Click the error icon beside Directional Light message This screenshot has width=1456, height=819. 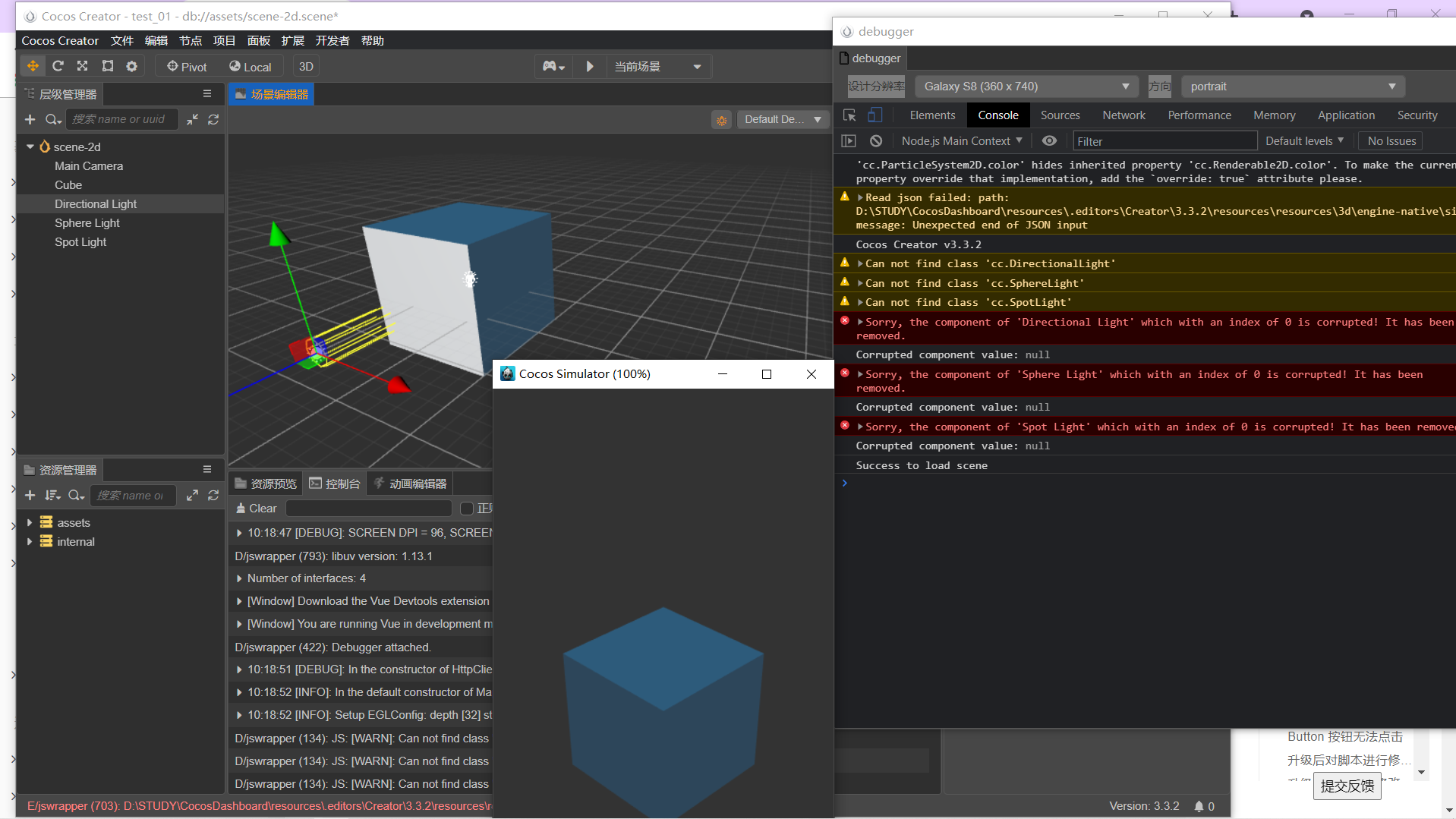point(845,321)
